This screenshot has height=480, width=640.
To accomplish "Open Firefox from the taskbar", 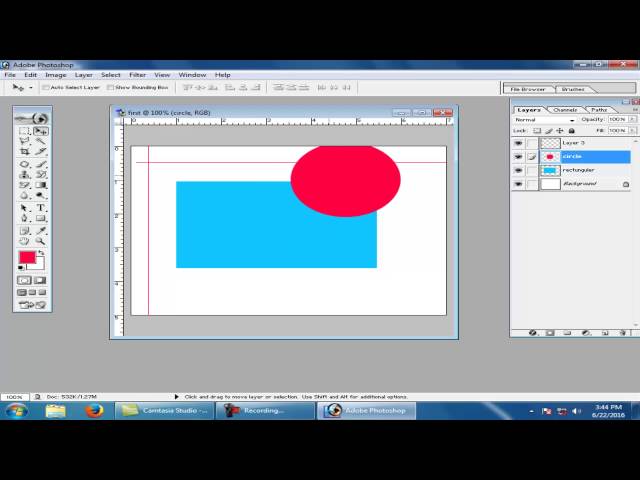I will pos(94,411).
